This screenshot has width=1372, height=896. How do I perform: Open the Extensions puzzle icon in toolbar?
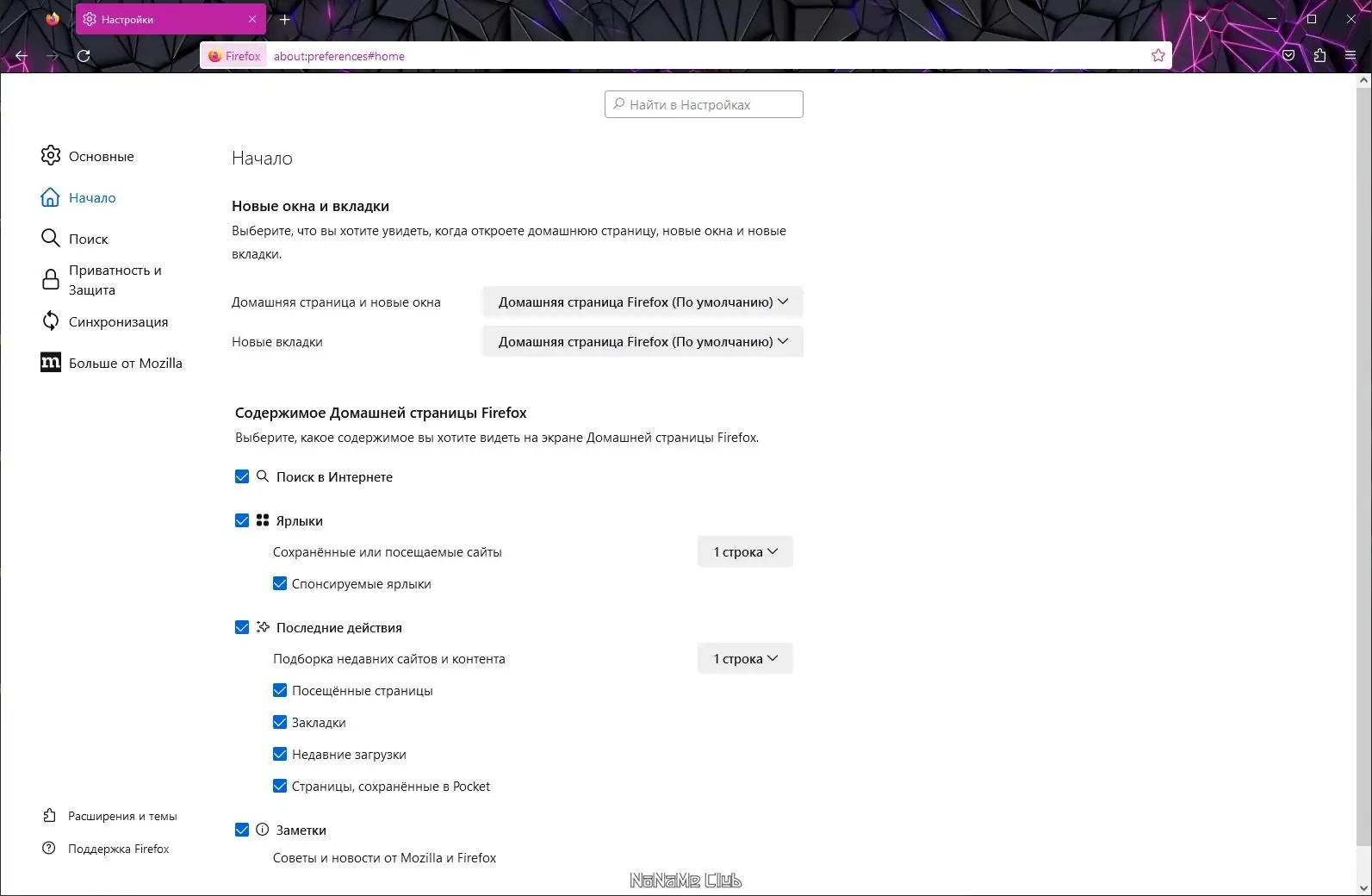1319,56
